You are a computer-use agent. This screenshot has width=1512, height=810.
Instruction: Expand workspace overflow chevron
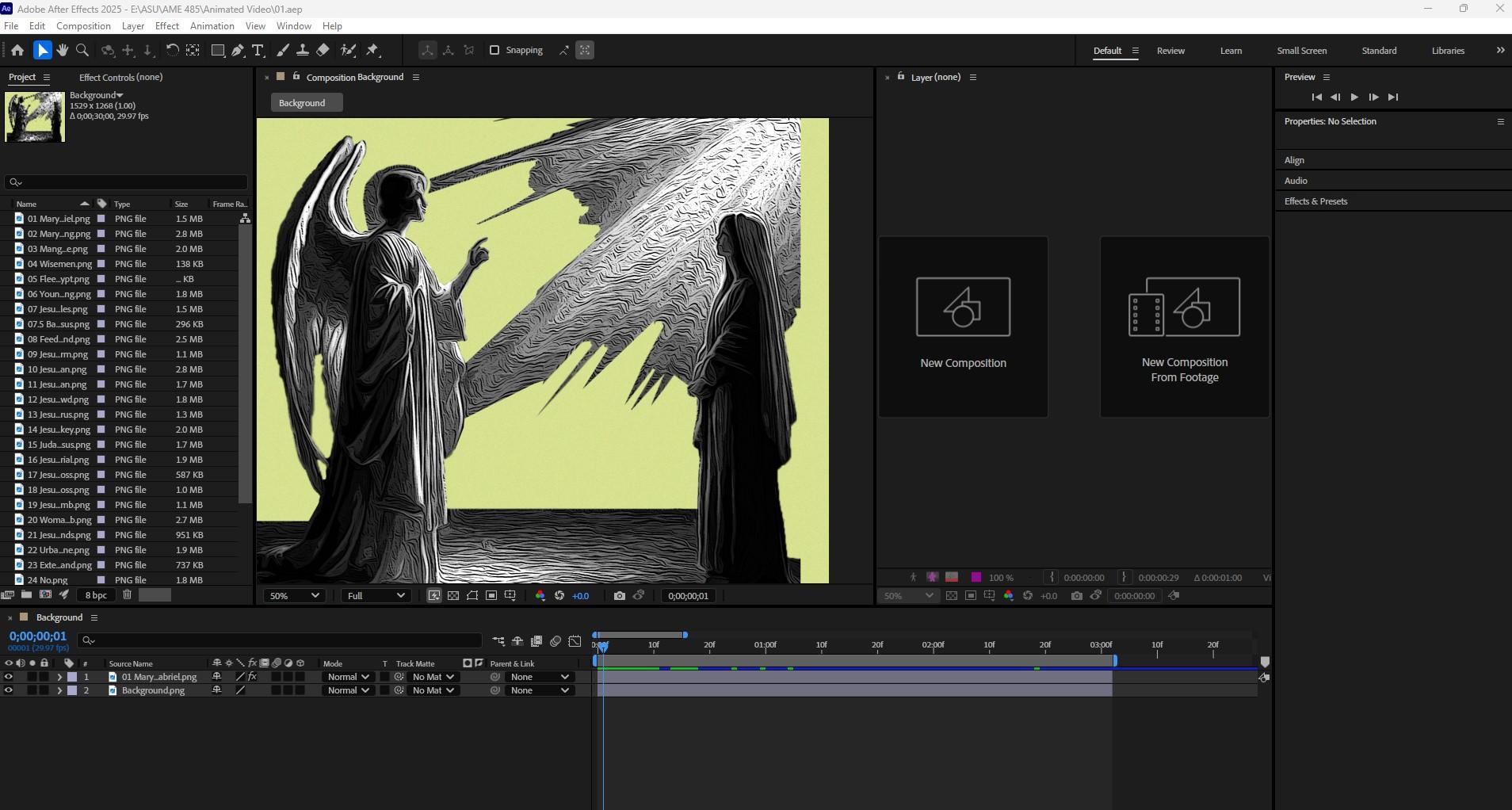tap(1500, 50)
